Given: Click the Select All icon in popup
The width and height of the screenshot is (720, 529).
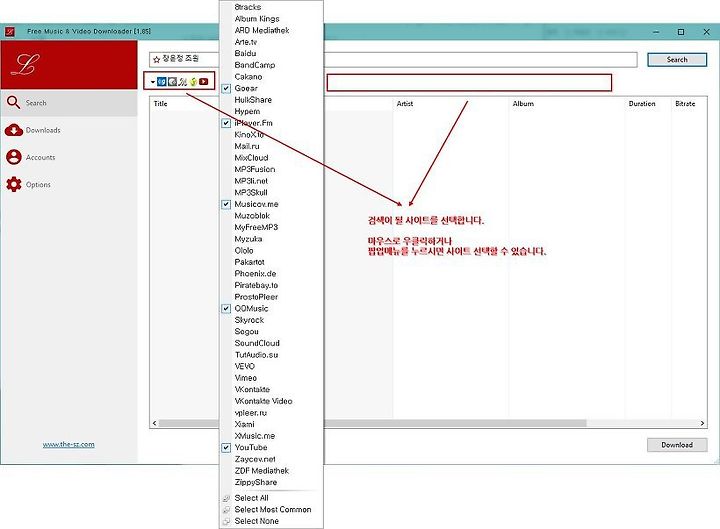Looking at the screenshot, I should point(226,498).
